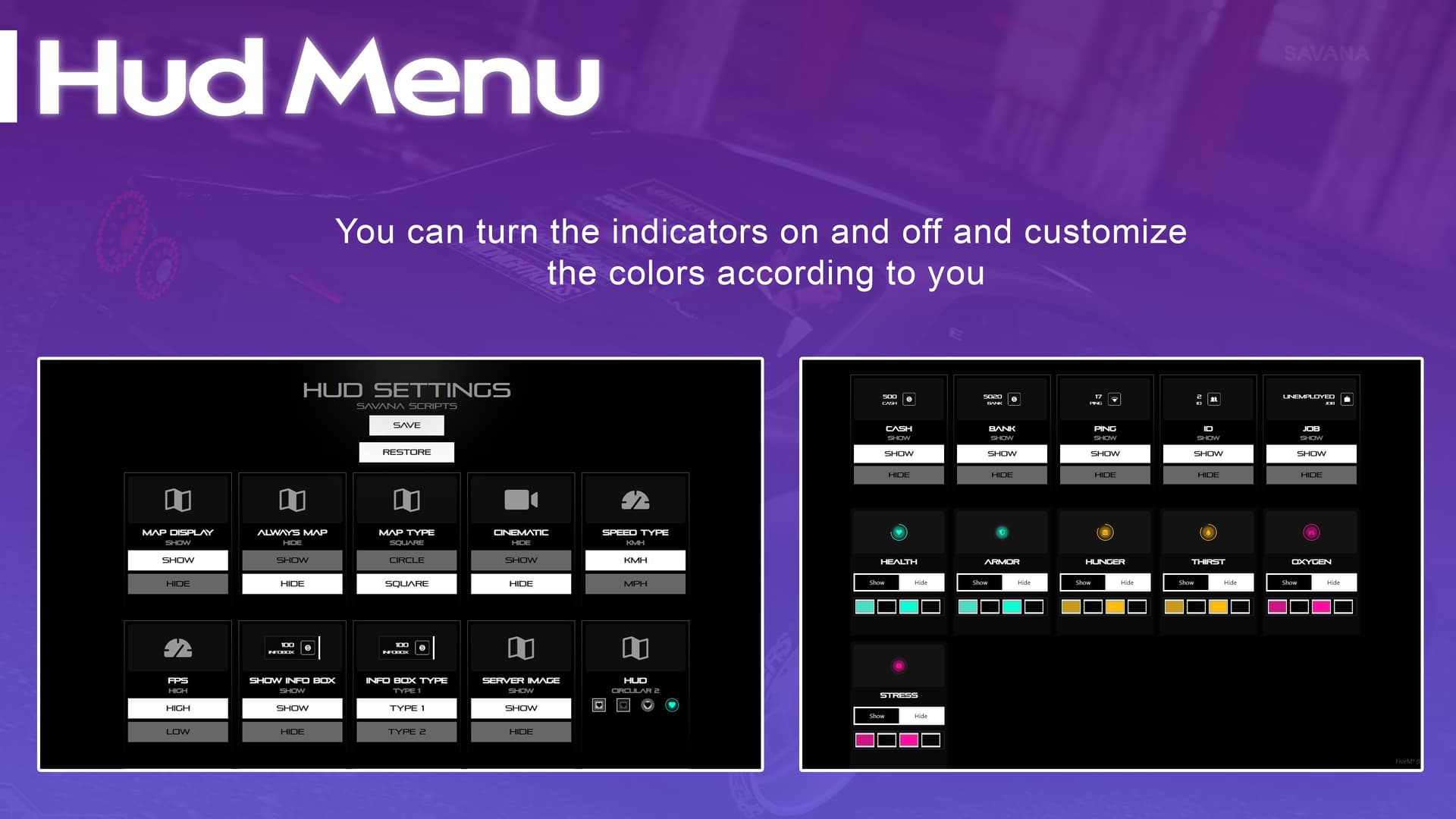Click the Always Map map icon
This screenshot has height=819, width=1456.
pyautogui.click(x=292, y=500)
